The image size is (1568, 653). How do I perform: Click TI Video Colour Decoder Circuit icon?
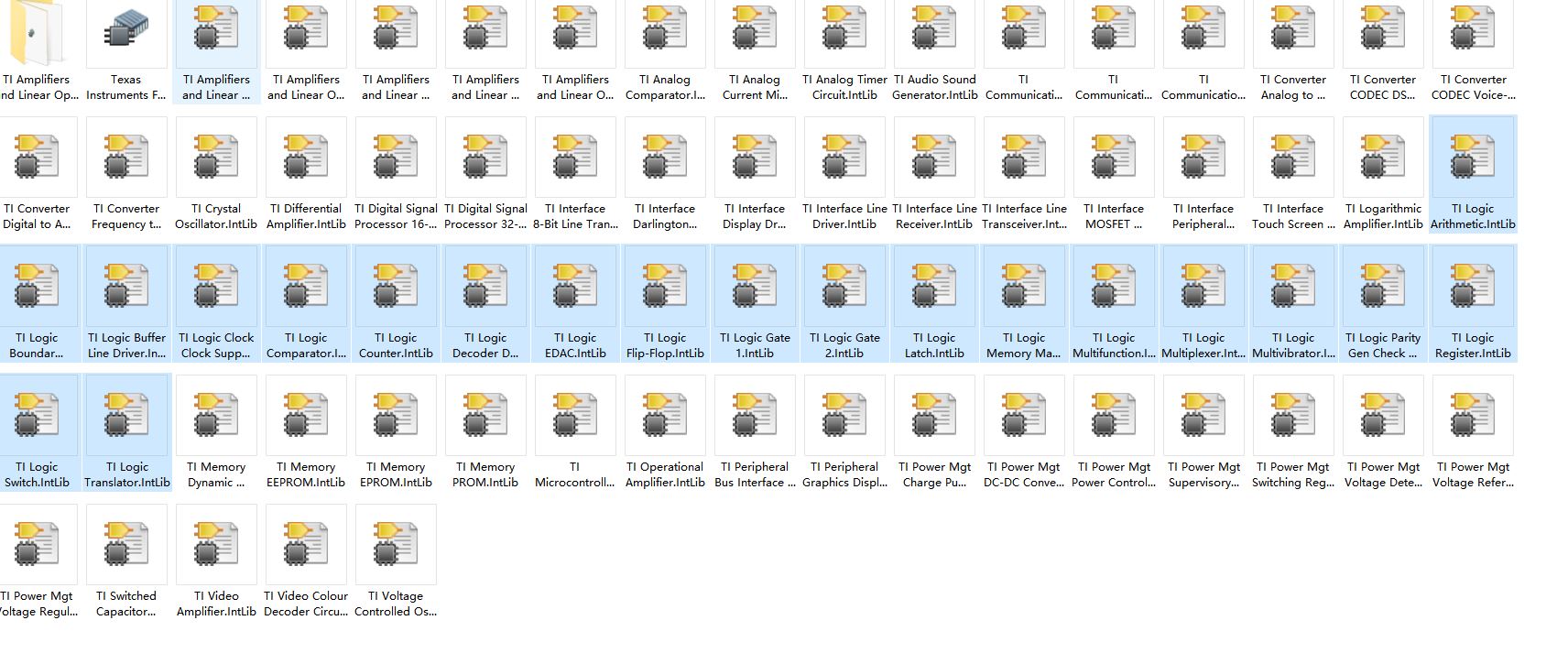click(306, 544)
